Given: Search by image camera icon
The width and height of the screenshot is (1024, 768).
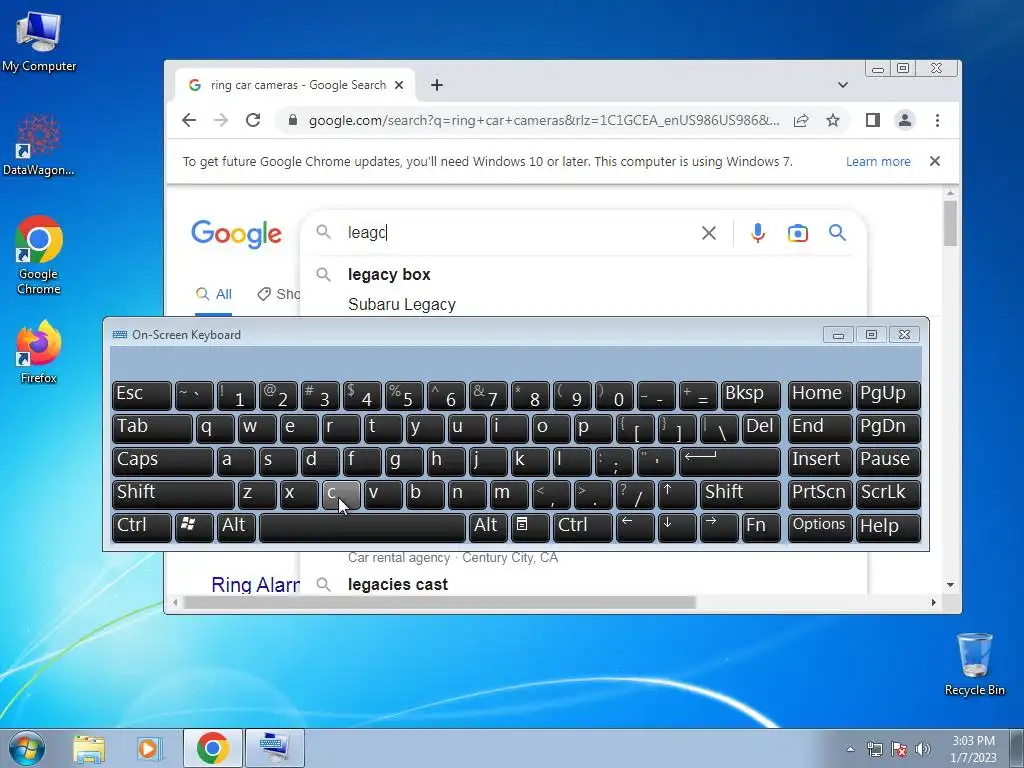Looking at the screenshot, I should (x=797, y=232).
